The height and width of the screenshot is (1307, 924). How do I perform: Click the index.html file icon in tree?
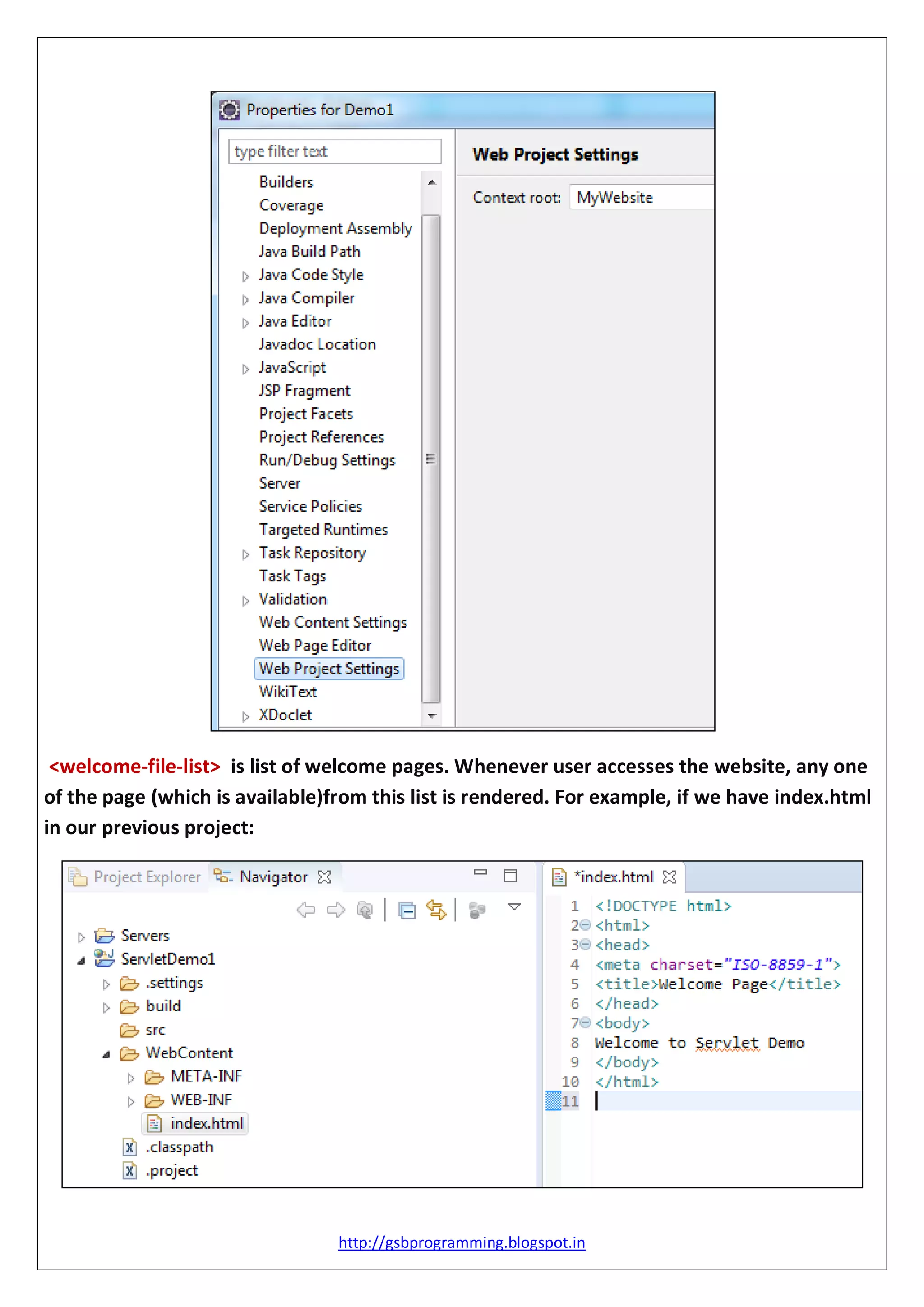[154, 1124]
